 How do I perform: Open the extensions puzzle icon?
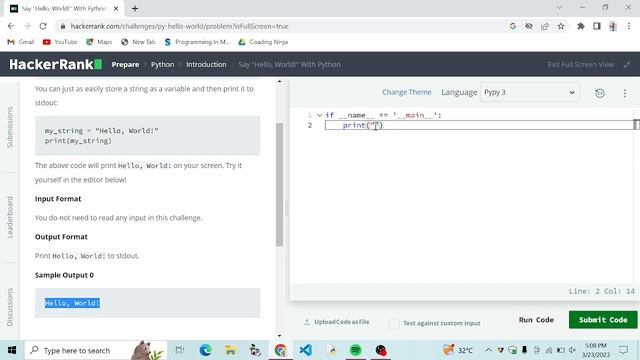[x=580, y=26]
